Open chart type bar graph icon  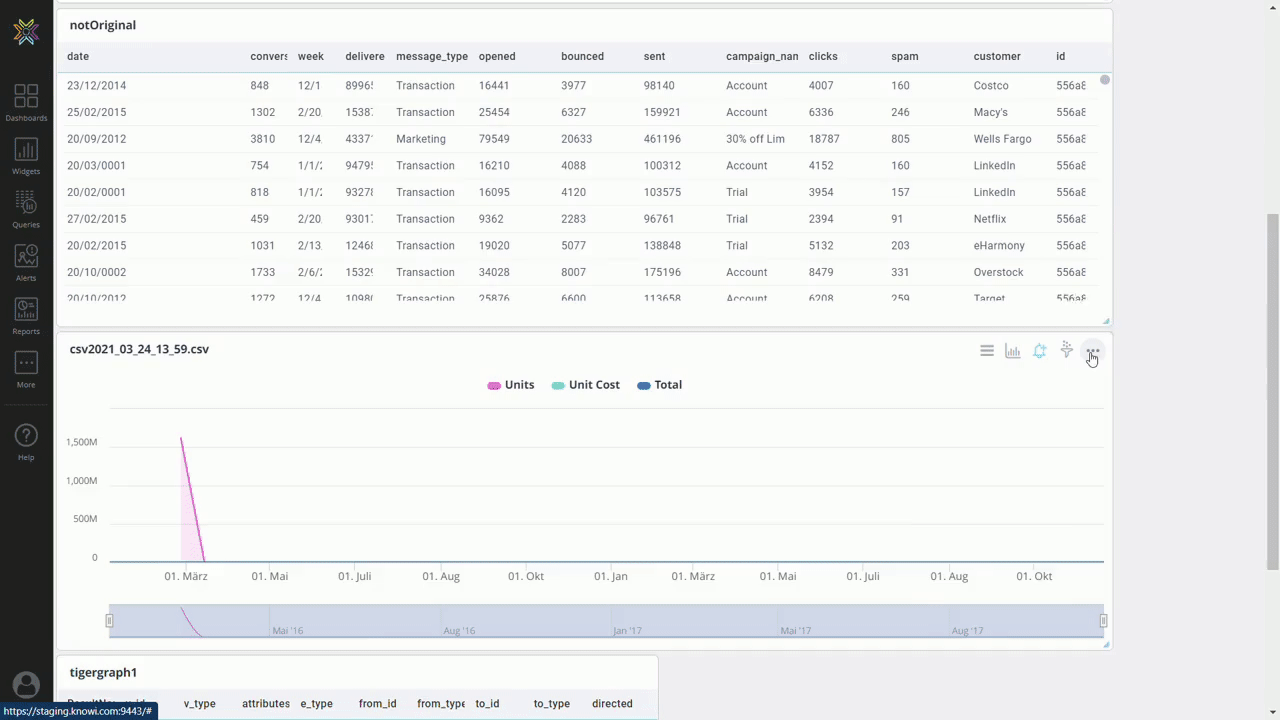tap(1013, 351)
